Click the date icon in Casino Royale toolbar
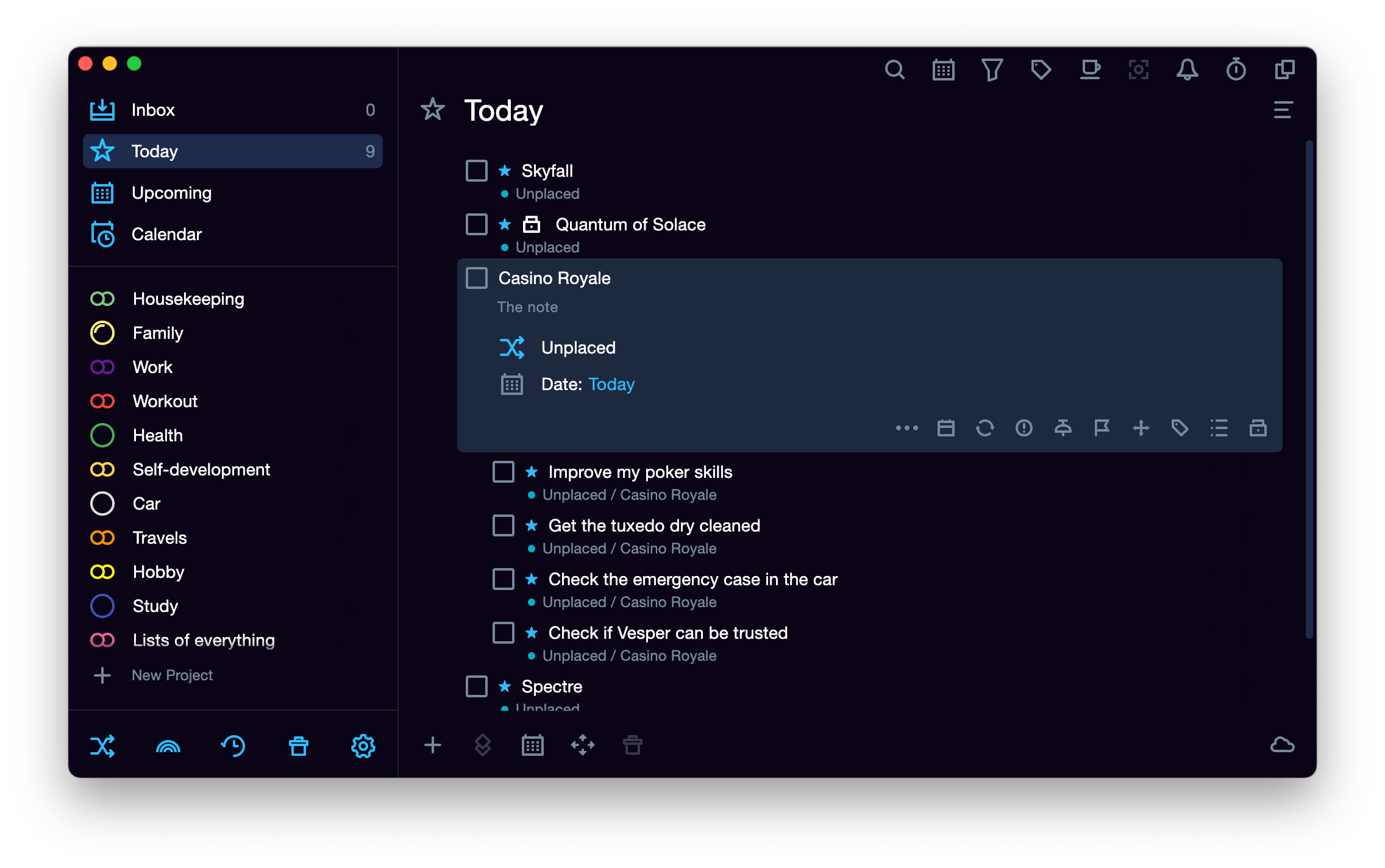 pyautogui.click(x=945, y=429)
